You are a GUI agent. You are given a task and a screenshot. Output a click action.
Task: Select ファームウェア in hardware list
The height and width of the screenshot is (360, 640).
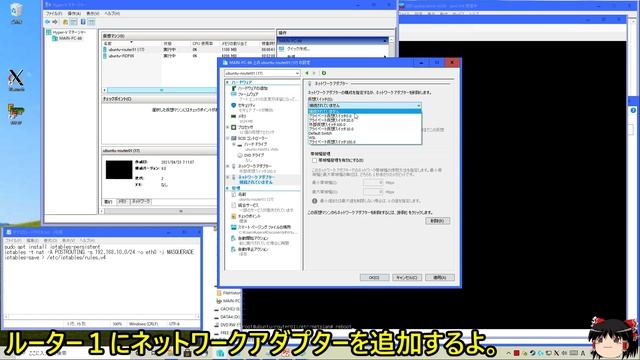tap(248, 94)
